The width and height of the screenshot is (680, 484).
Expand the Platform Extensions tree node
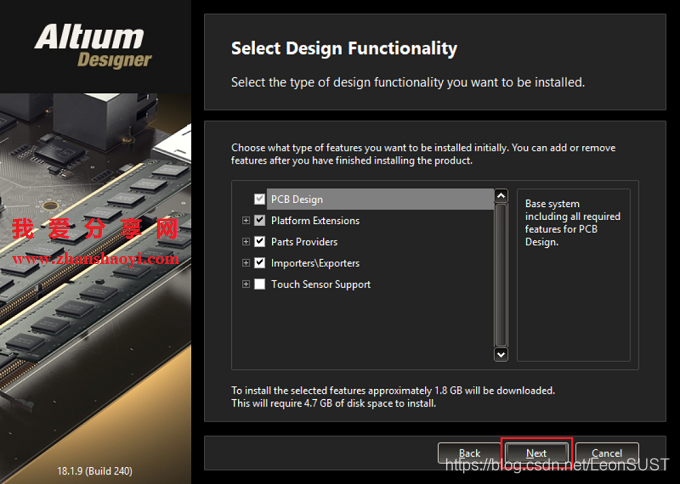pyautogui.click(x=246, y=220)
